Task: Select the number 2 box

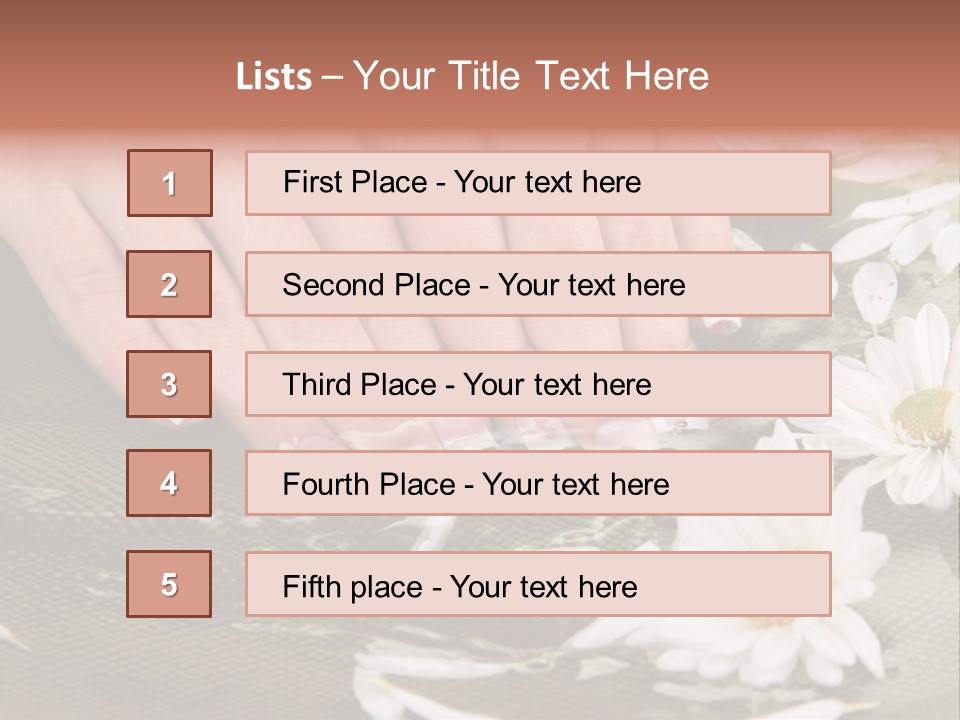Action: pyautogui.click(x=169, y=284)
